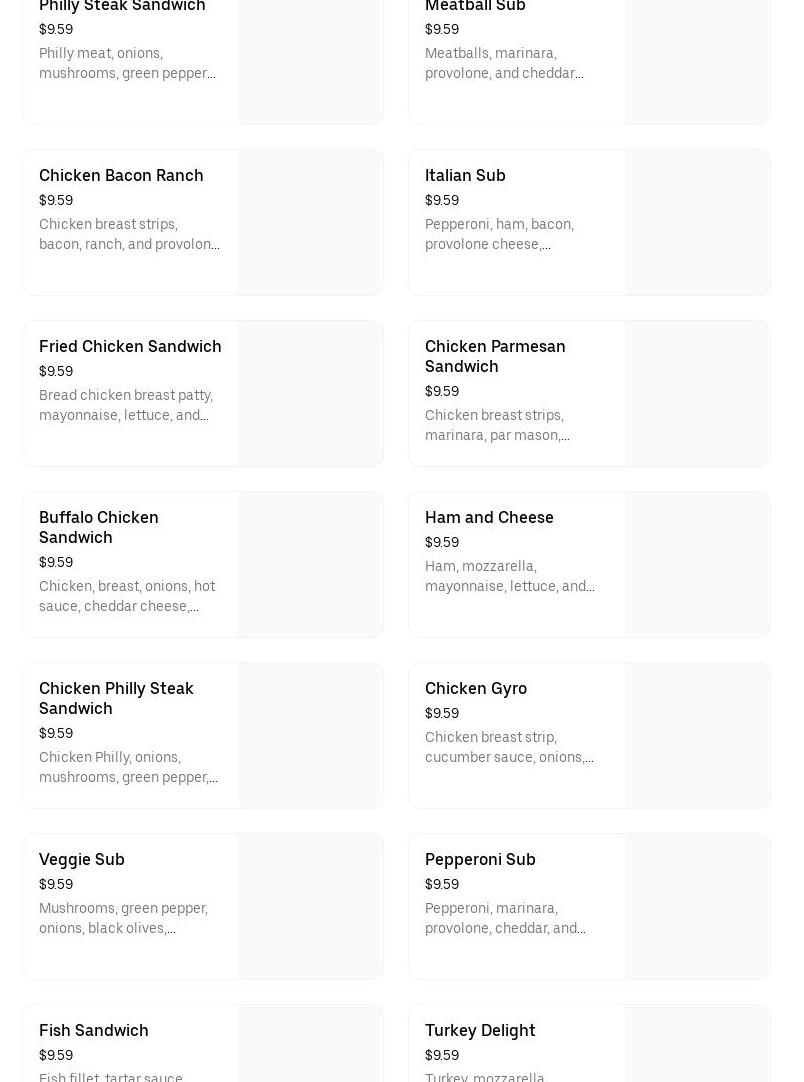Open the Pepperoni Sub item

tap(589, 907)
